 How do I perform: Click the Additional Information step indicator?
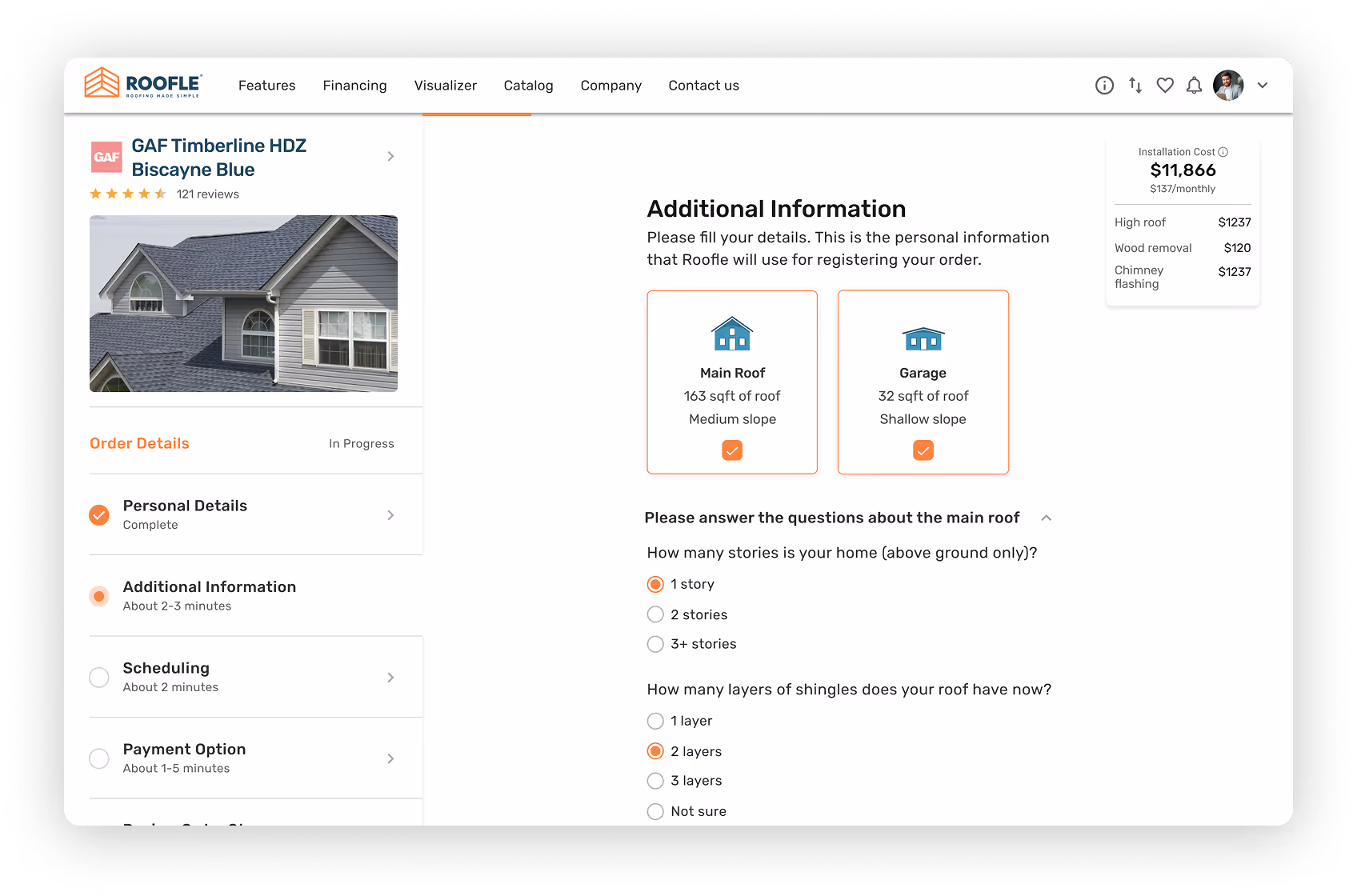tap(99, 596)
